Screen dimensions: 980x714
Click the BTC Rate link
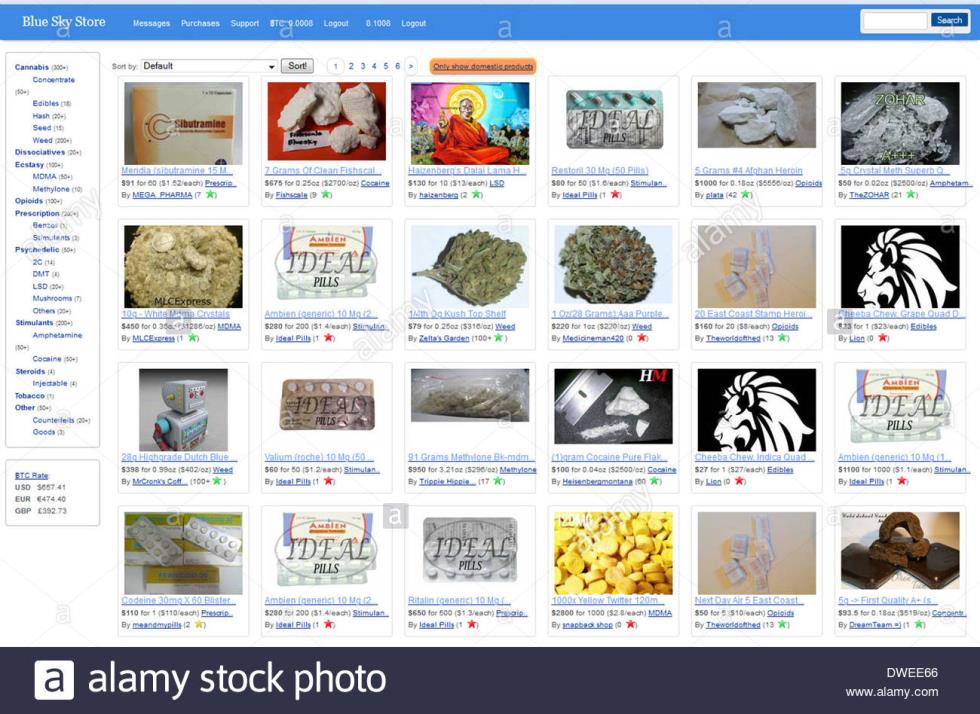point(31,476)
